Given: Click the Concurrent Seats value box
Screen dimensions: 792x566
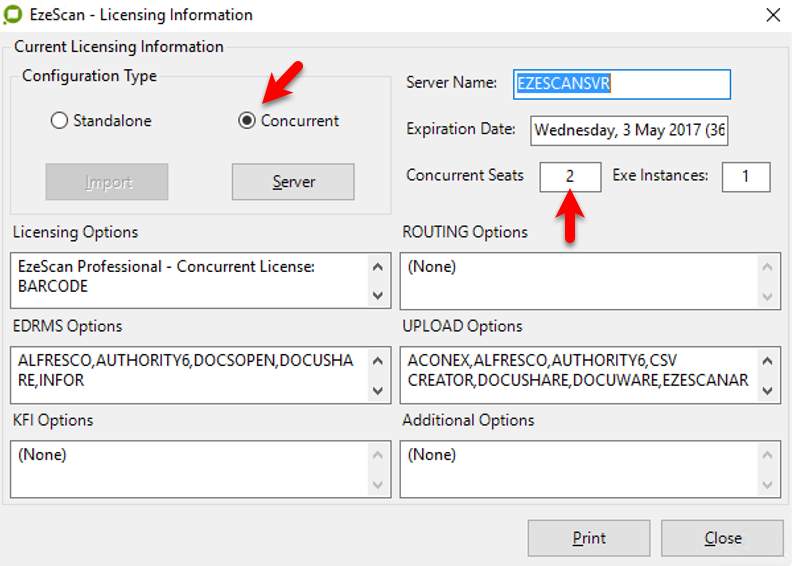Looking at the screenshot, I should point(570,177).
